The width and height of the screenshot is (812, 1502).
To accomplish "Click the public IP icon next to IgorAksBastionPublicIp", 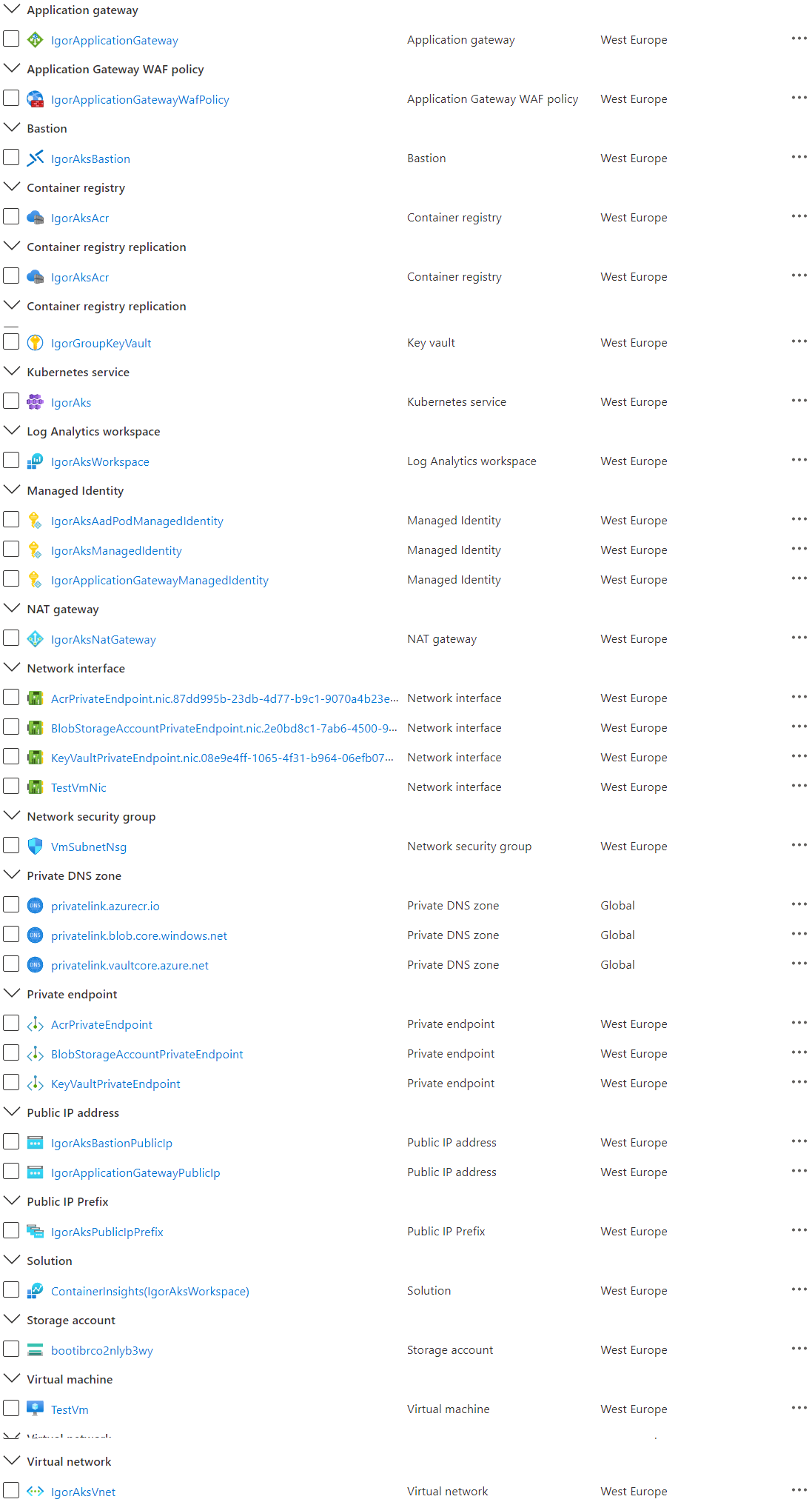I will 35,1143.
